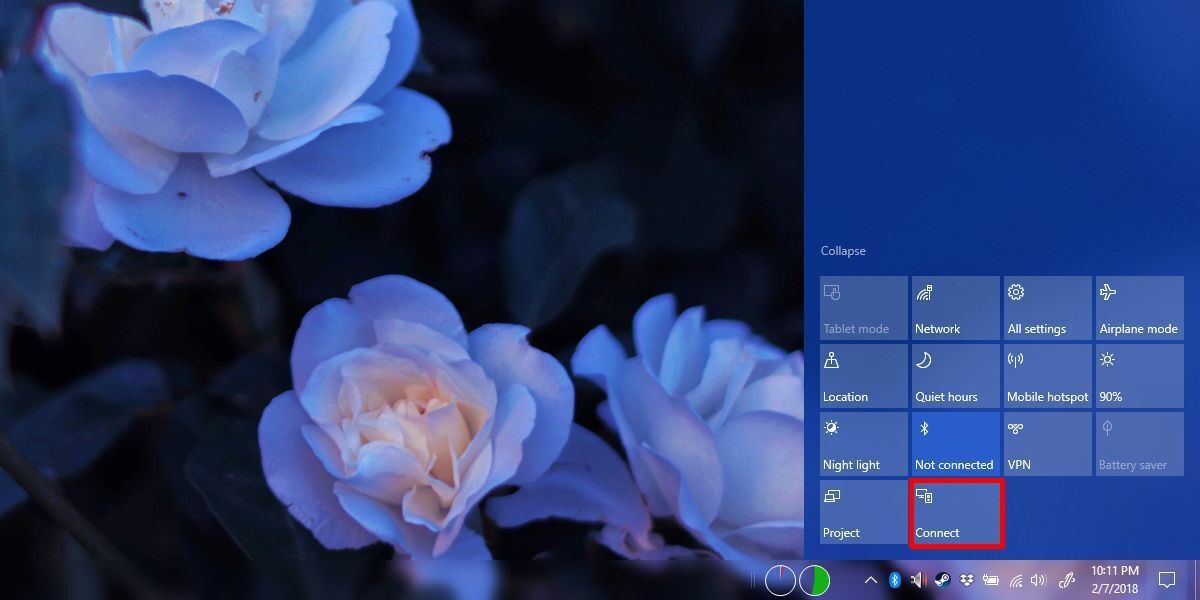
Task: Open the Dropbox system tray icon
Action: (x=967, y=581)
